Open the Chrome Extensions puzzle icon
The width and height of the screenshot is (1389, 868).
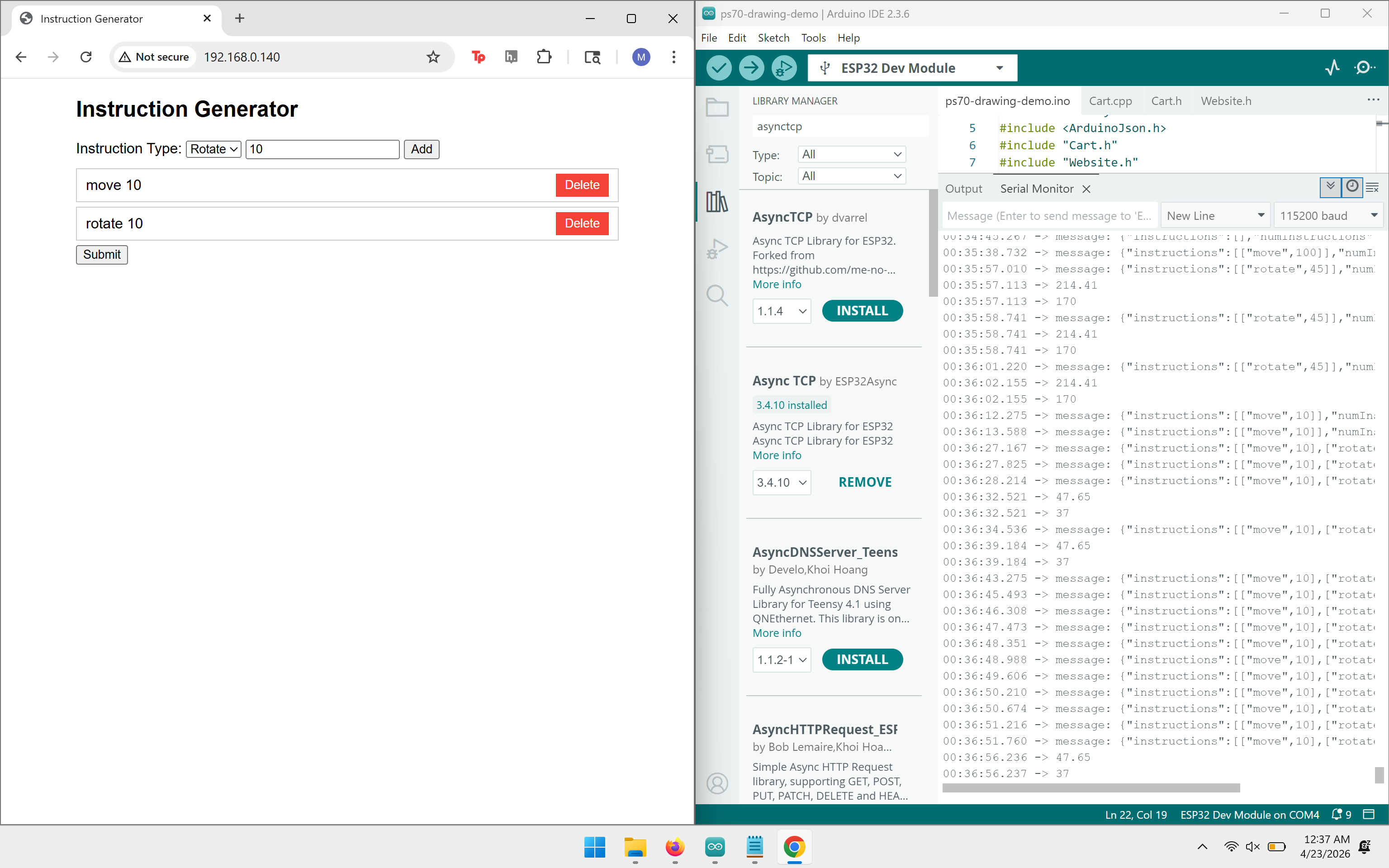point(544,57)
